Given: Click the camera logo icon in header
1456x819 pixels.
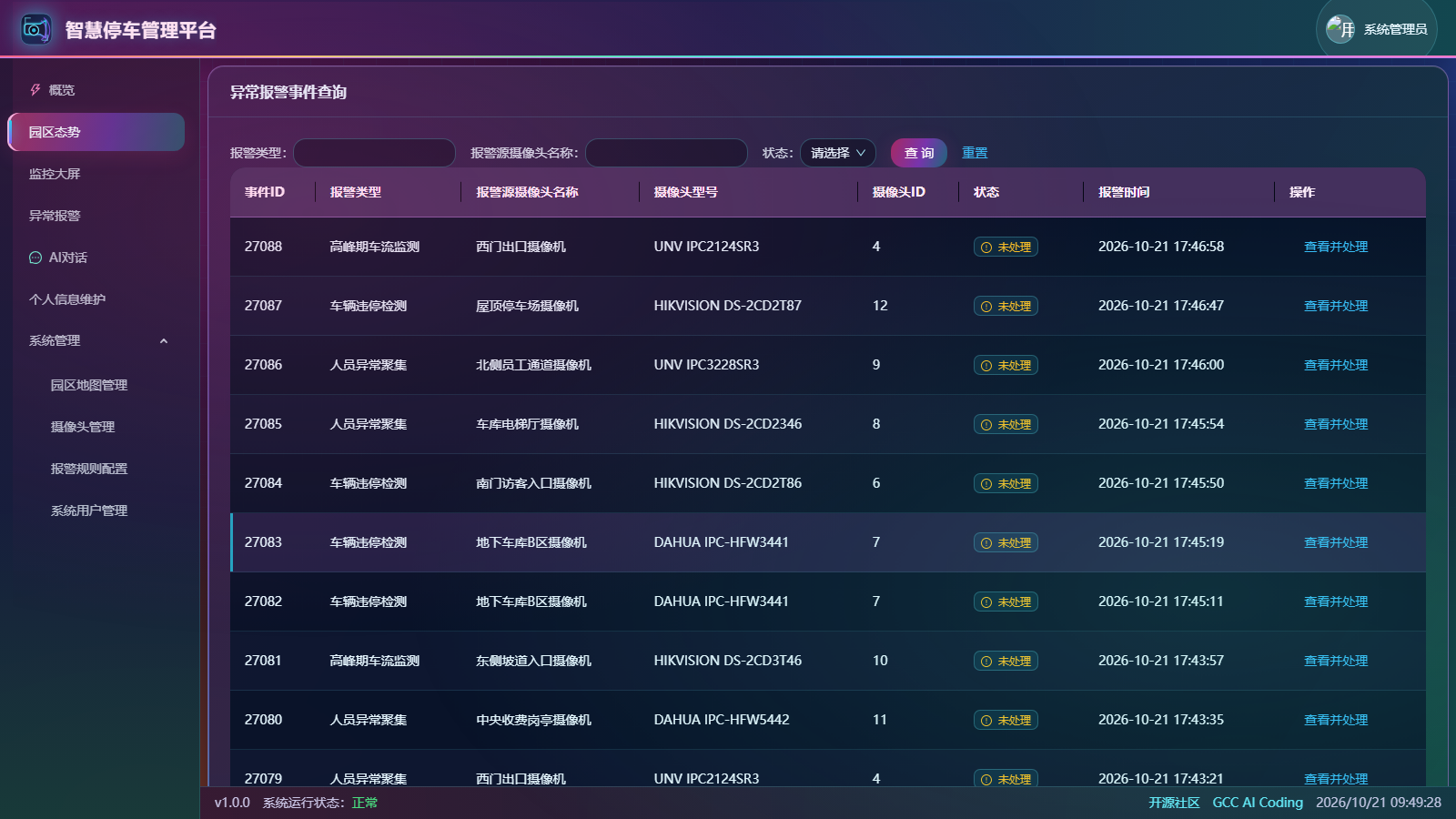Looking at the screenshot, I should click(35, 29).
